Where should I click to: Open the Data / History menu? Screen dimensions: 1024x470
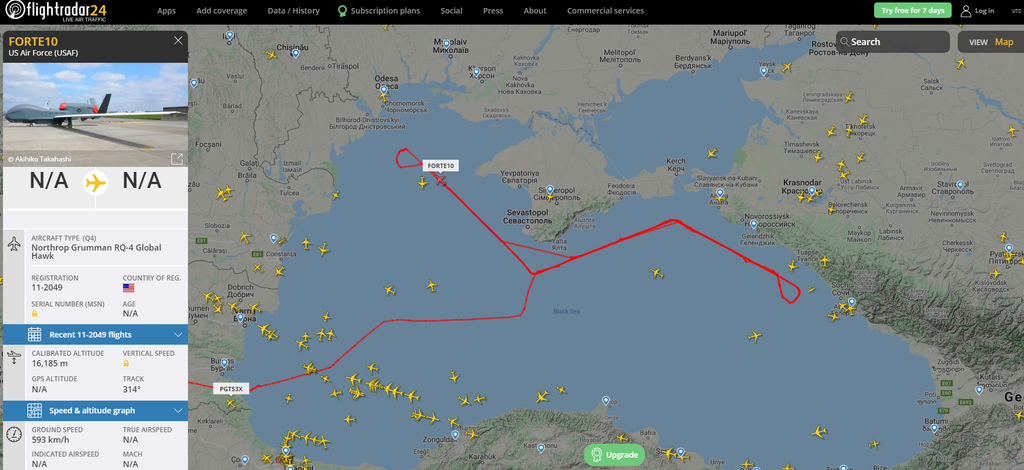[x=293, y=11]
